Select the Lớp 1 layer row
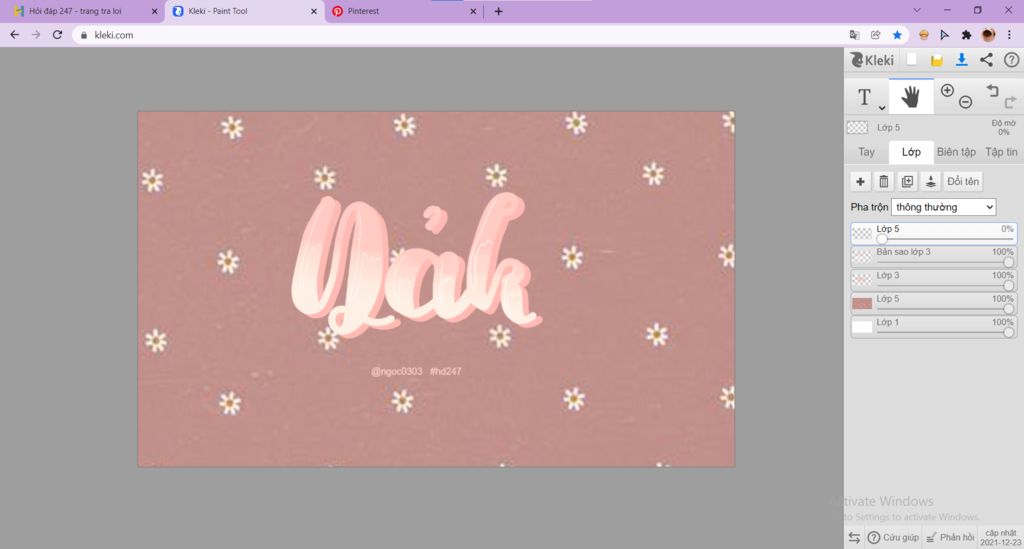Image resolution: width=1024 pixels, height=549 pixels. tap(934, 327)
